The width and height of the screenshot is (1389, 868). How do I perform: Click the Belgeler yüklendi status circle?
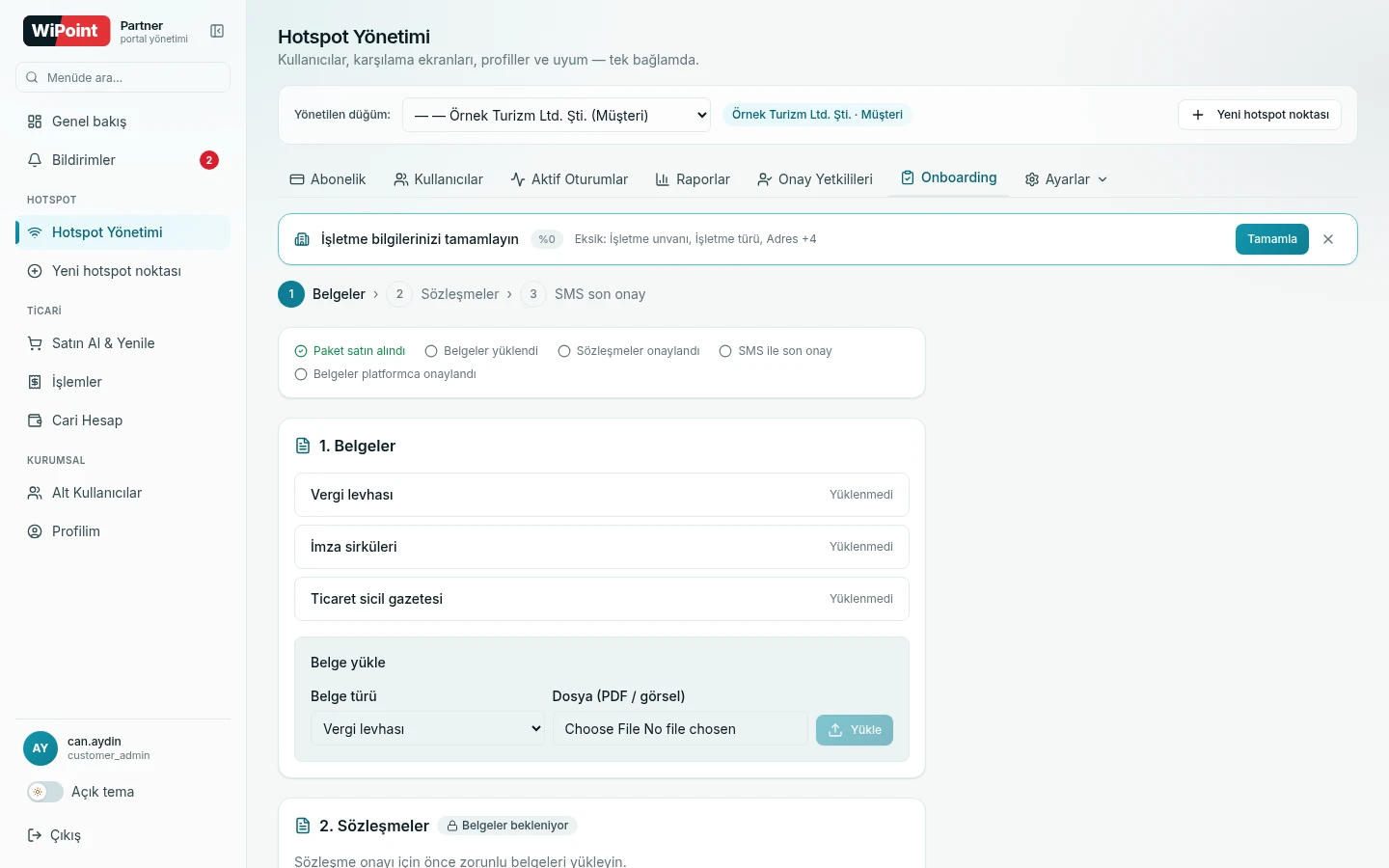pos(431,351)
